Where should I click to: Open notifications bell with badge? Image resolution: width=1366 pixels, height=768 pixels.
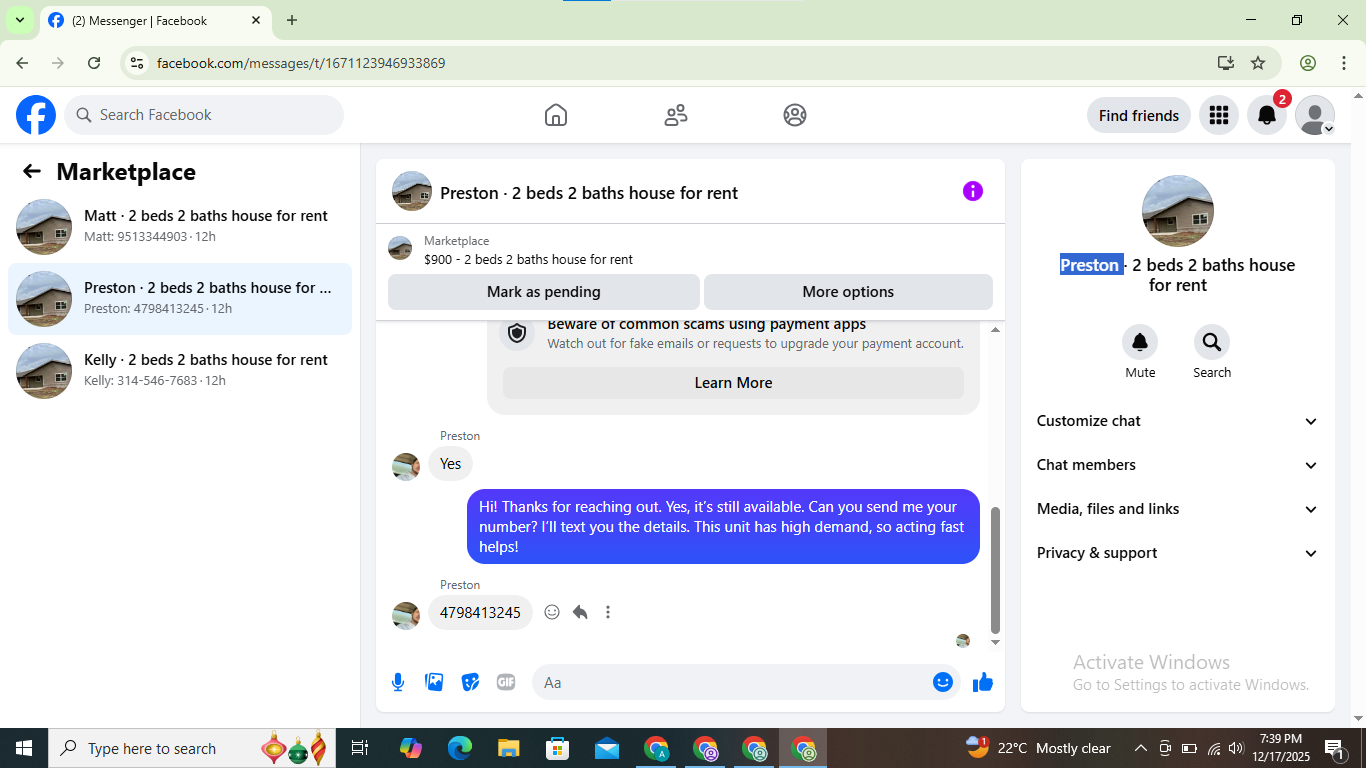[x=1267, y=115]
